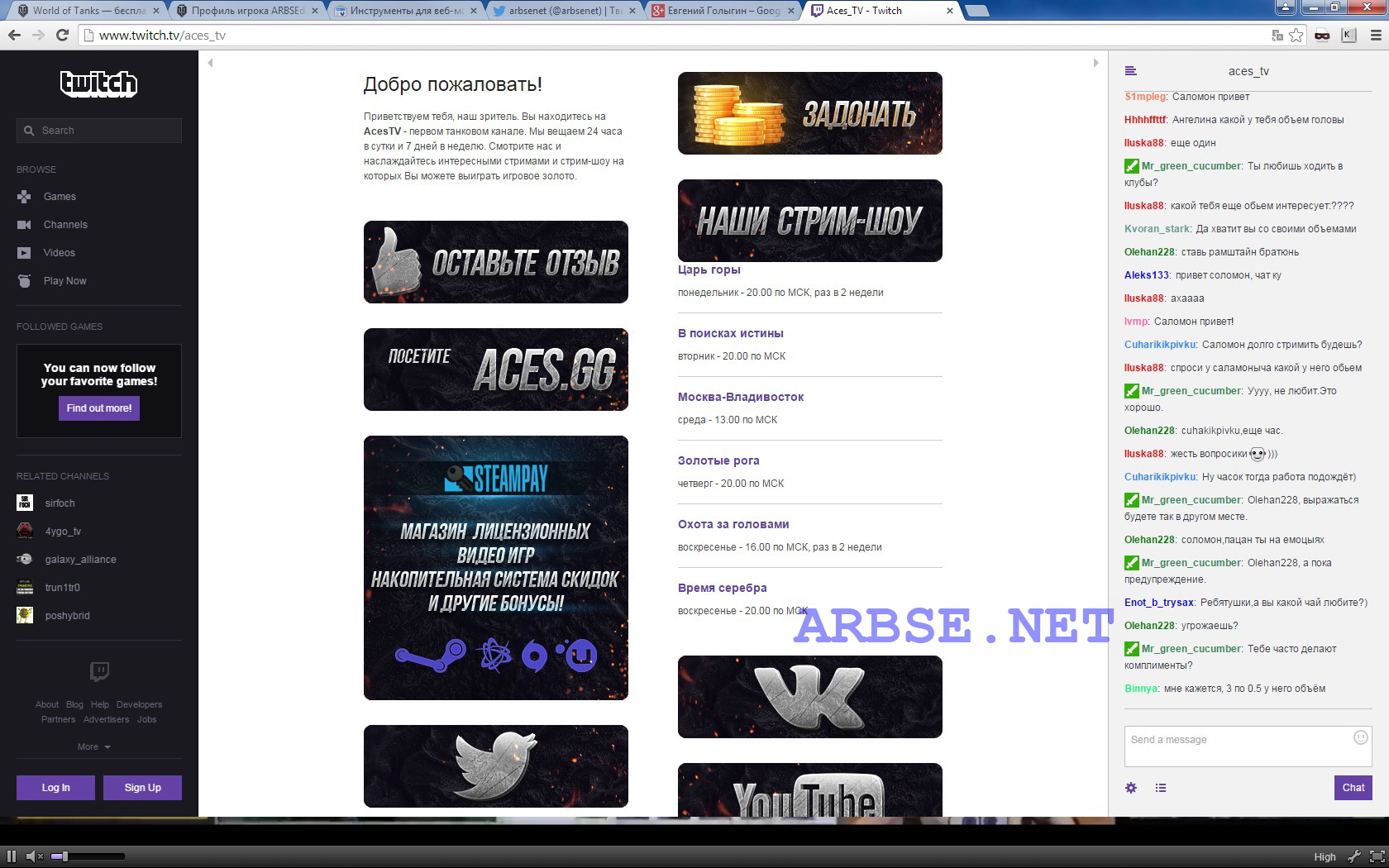Image resolution: width=1389 pixels, height=868 pixels.
Task: Open the About footer link
Action: tap(47, 704)
